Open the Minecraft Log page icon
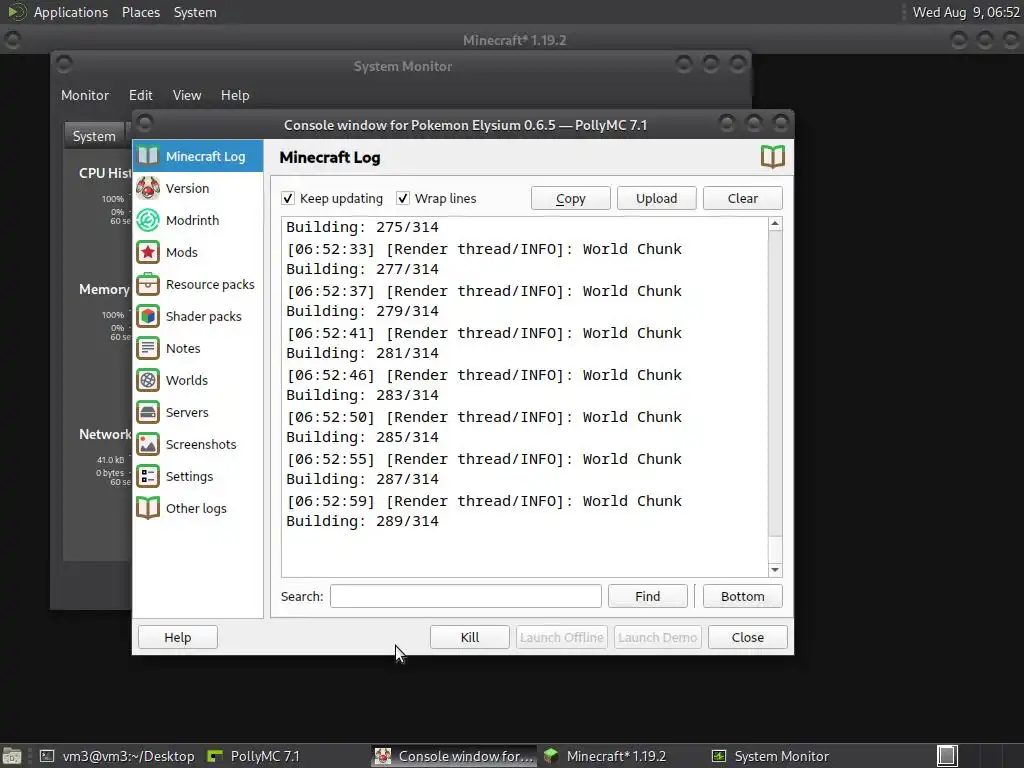The height and width of the screenshot is (768, 1024). [148, 156]
